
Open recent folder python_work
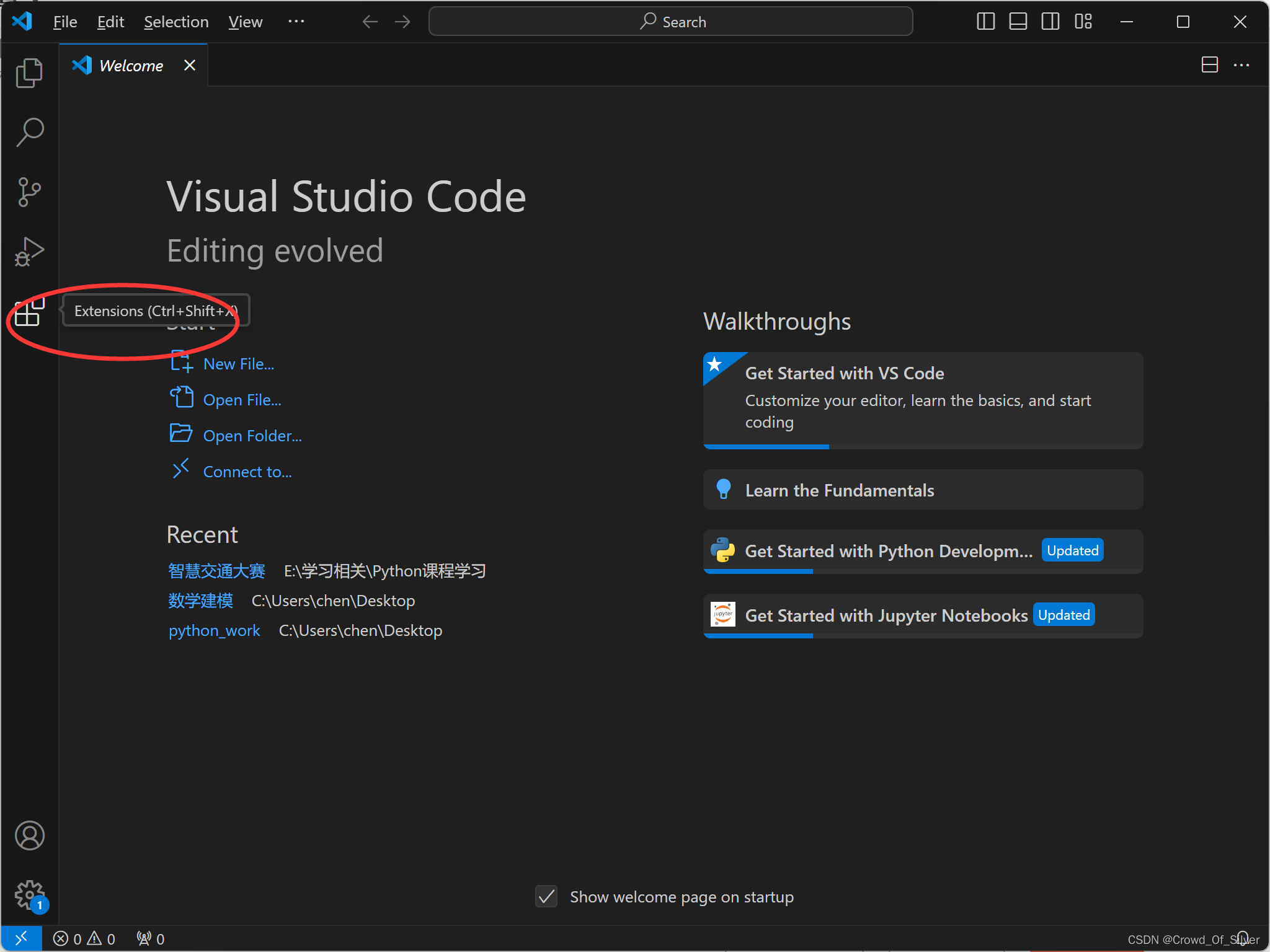point(214,630)
